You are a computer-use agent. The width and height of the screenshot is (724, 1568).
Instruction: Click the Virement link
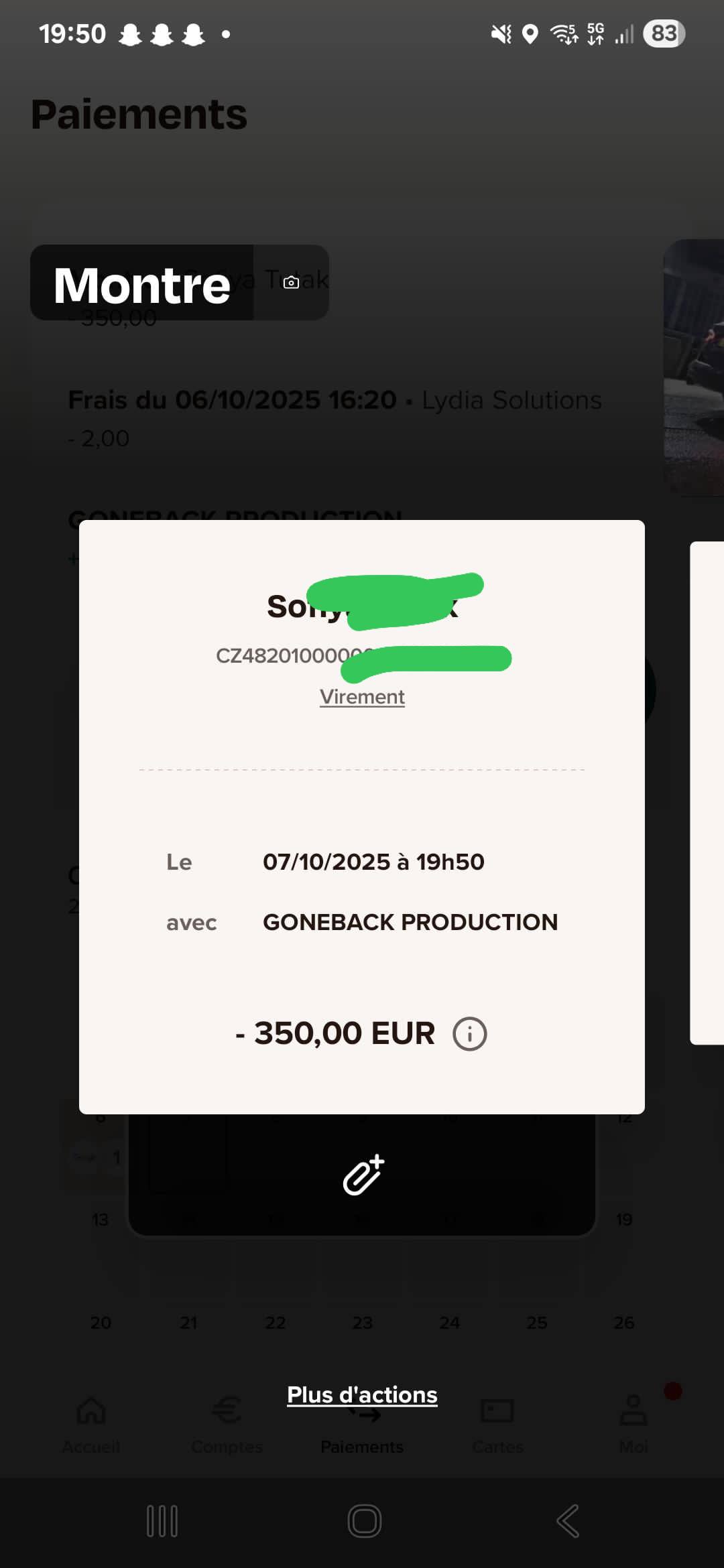[x=362, y=697]
